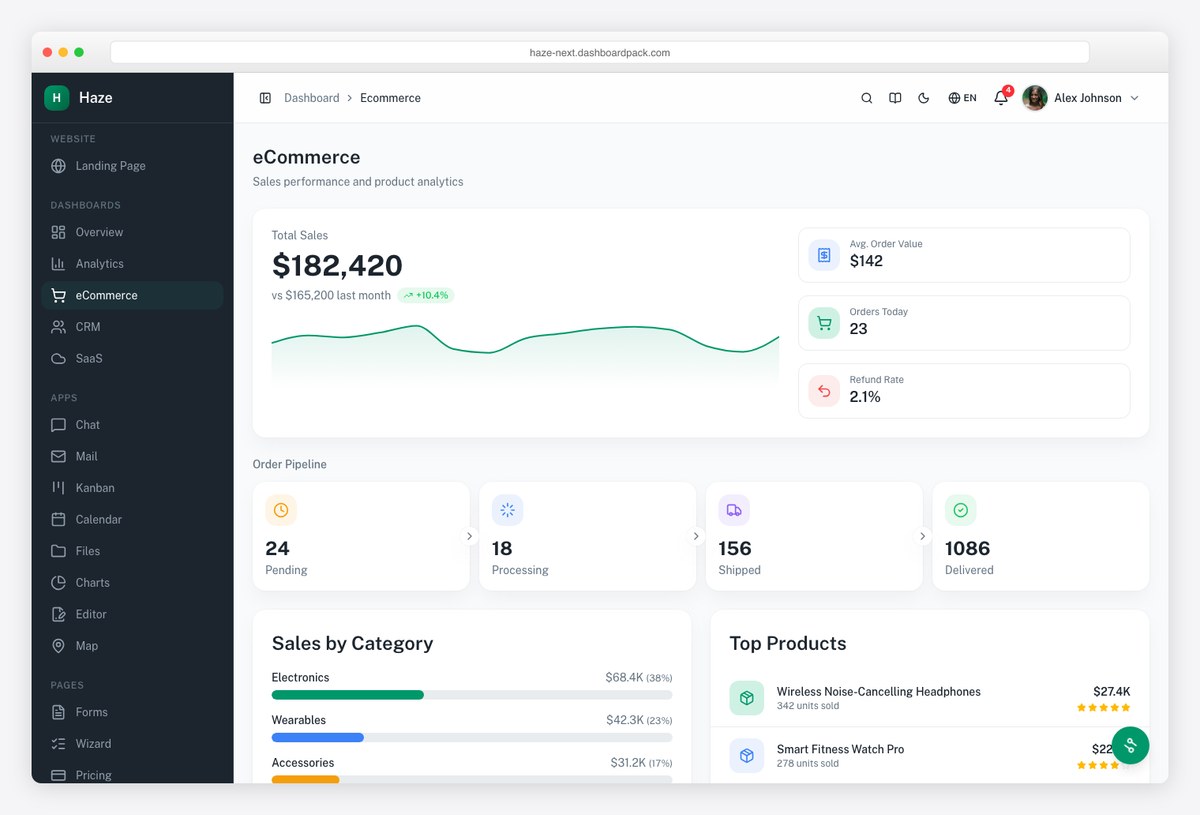
Task: Open the Kanban board
Action: 132,488
